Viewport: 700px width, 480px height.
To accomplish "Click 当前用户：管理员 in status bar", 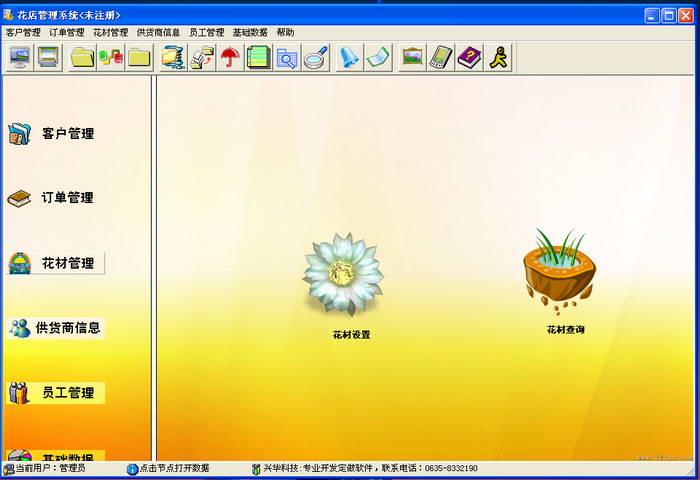I will click(x=50, y=468).
